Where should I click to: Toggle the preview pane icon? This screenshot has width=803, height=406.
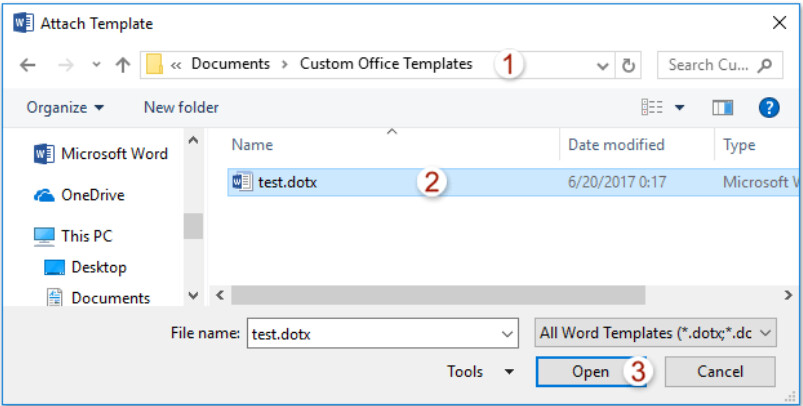tap(723, 107)
